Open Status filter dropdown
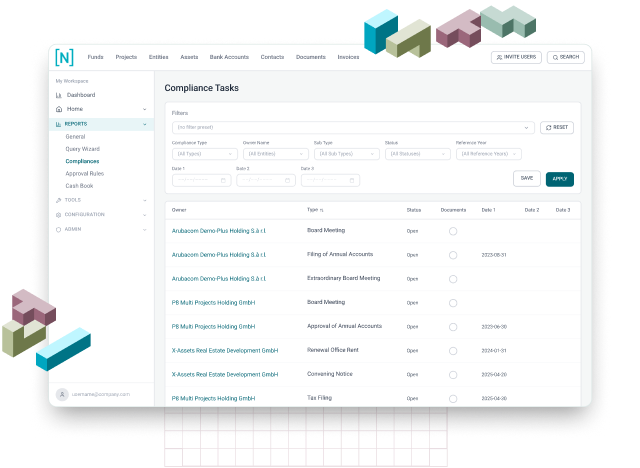The height and width of the screenshot is (468, 640). coord(418,154)
